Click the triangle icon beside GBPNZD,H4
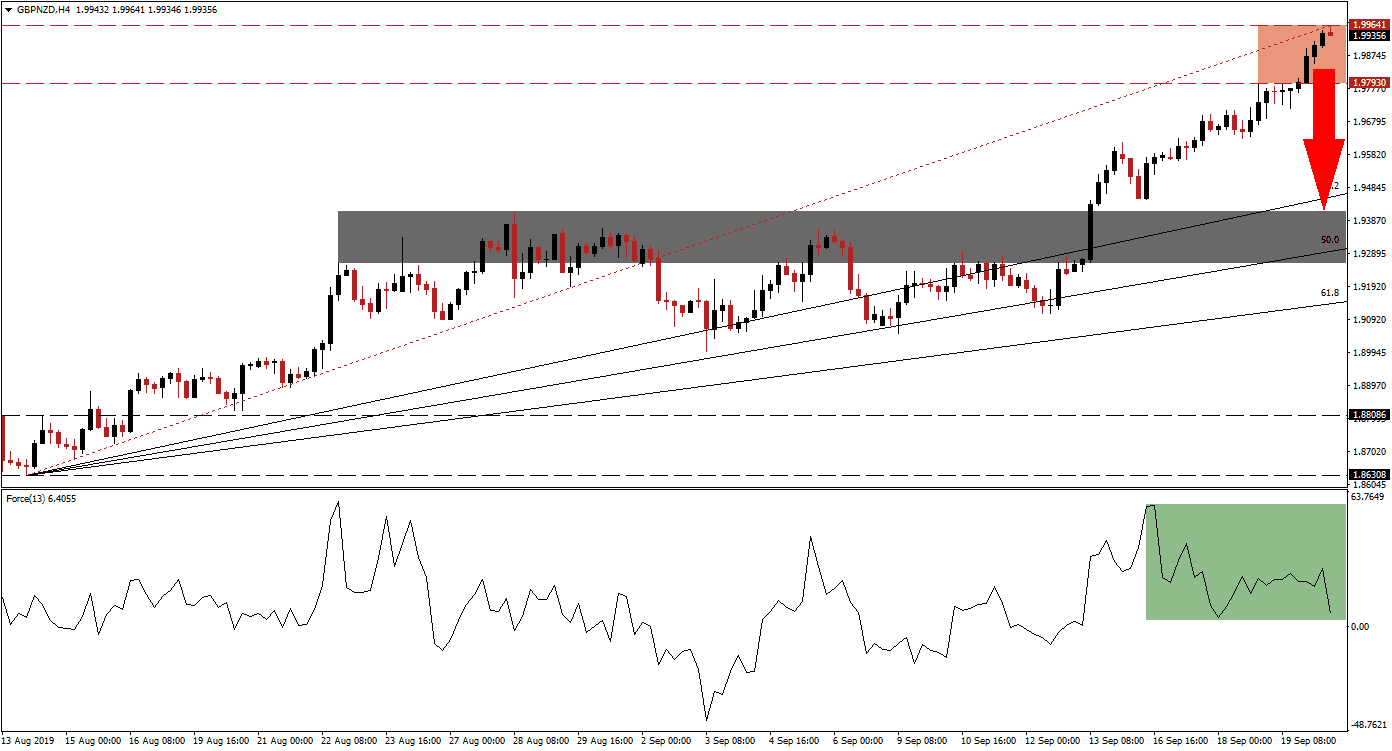1392x751 pixels. click(x=8, y=9)
